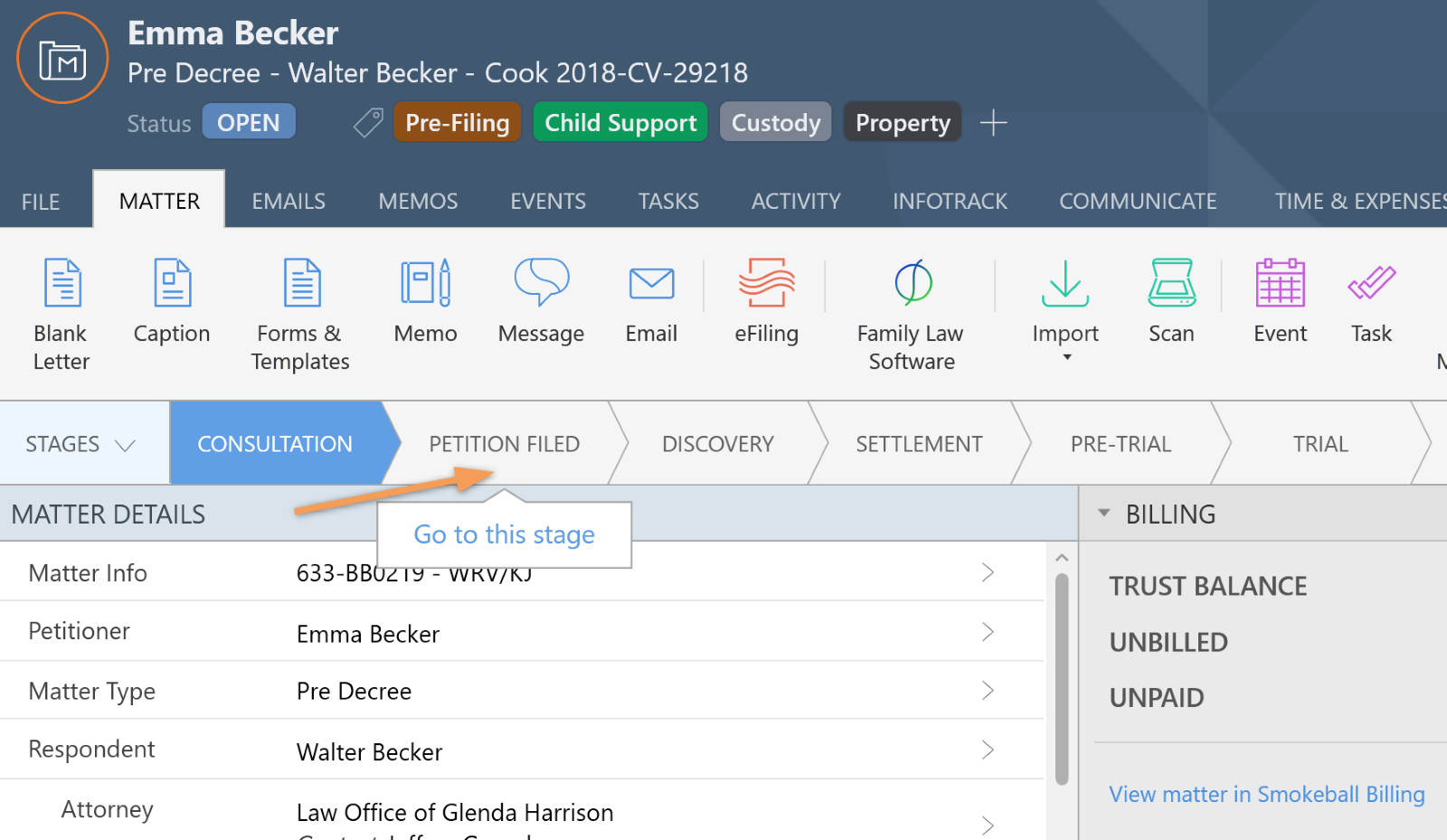The height and width of the screenshot is (840, 1447).
Task: Click Law Office of Glenda Harrison
Action: [x=455, y=812]
